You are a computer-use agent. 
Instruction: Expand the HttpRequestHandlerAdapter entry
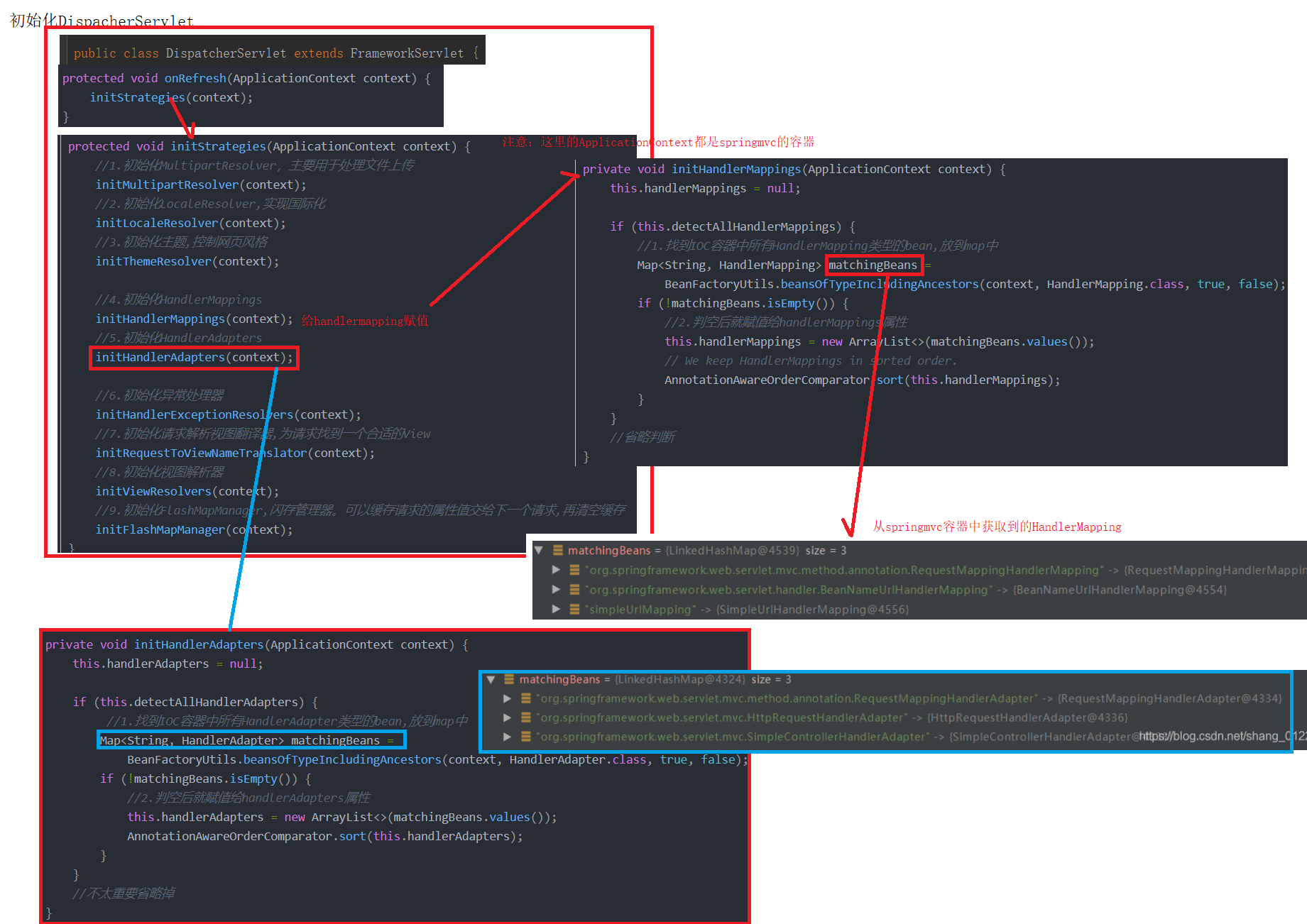coord(508,717)
